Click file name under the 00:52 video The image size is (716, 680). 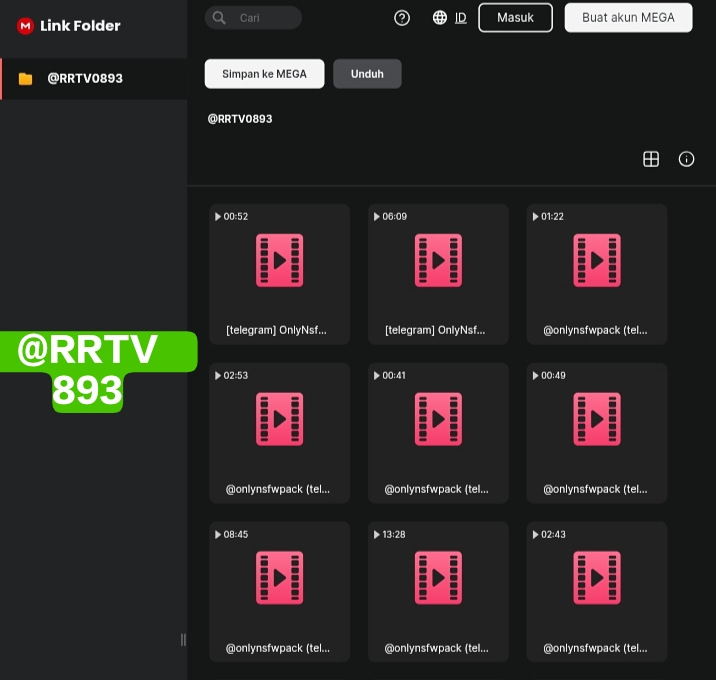(277, 330)
